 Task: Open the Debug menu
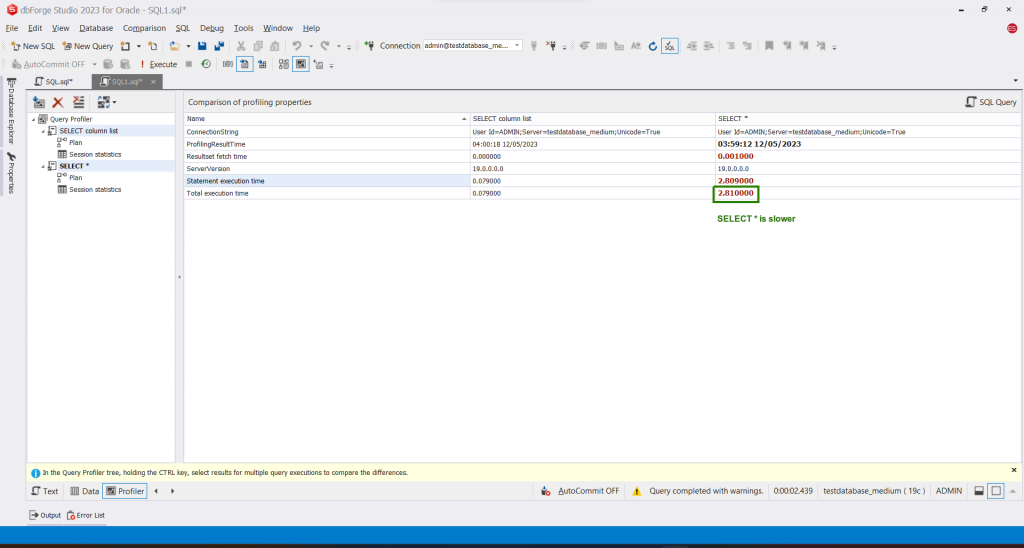tap(212, 28)
